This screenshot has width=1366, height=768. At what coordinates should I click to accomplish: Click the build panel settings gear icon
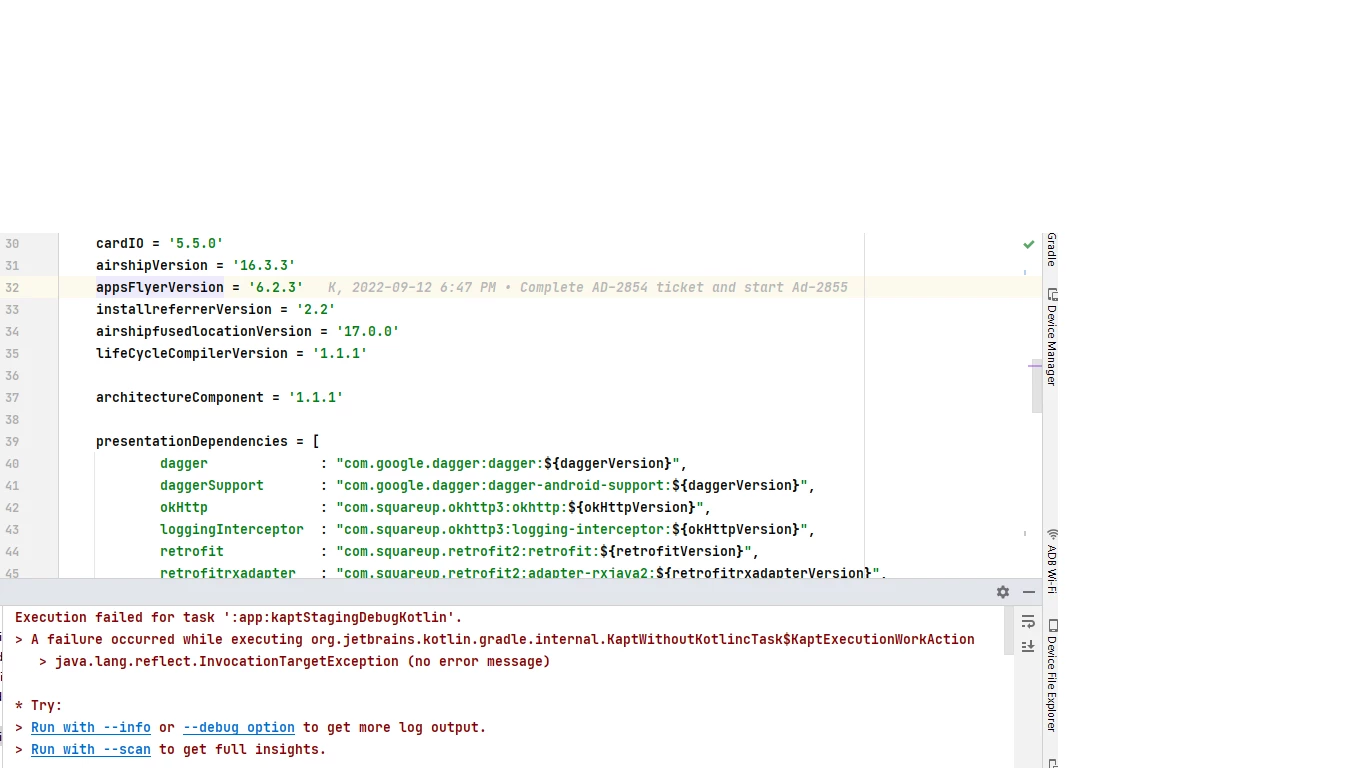tap(1003, 592)
